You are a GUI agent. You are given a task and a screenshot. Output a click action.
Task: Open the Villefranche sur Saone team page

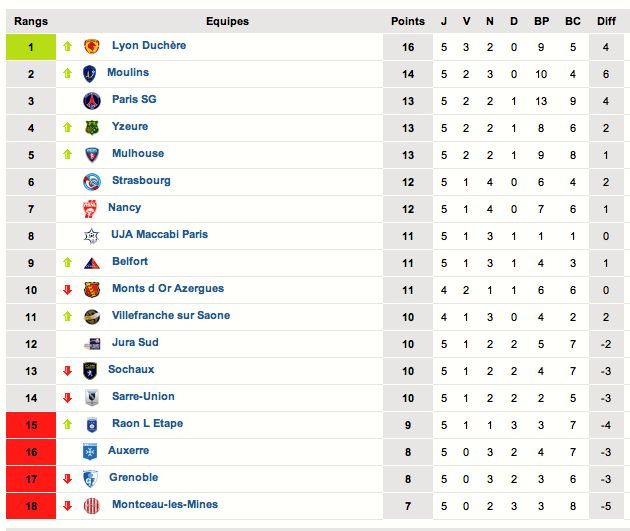click(171, 315)
